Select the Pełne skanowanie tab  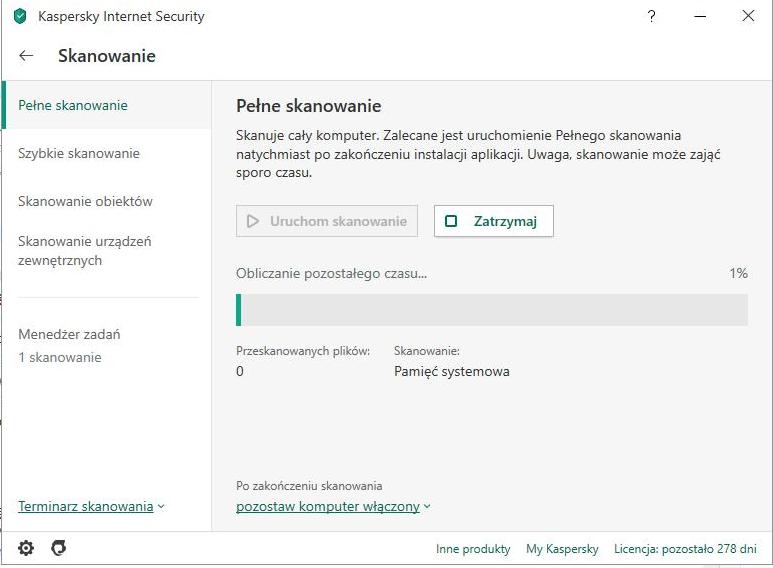click(x=73, y=105)
